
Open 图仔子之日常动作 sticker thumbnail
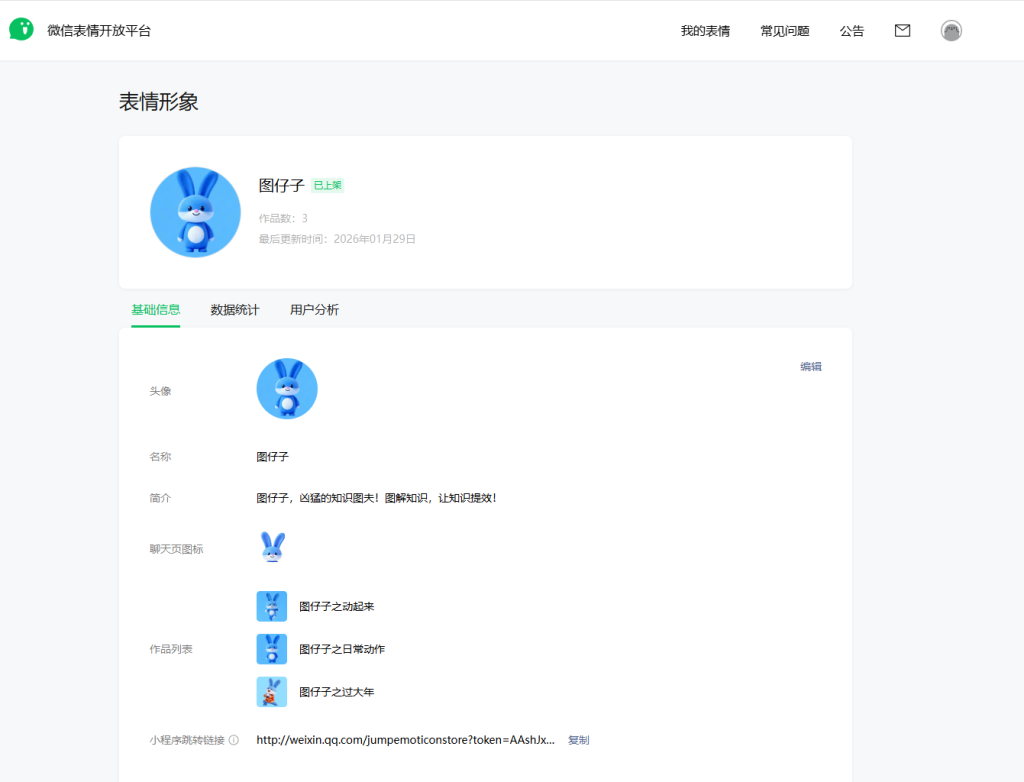point(272,649)
